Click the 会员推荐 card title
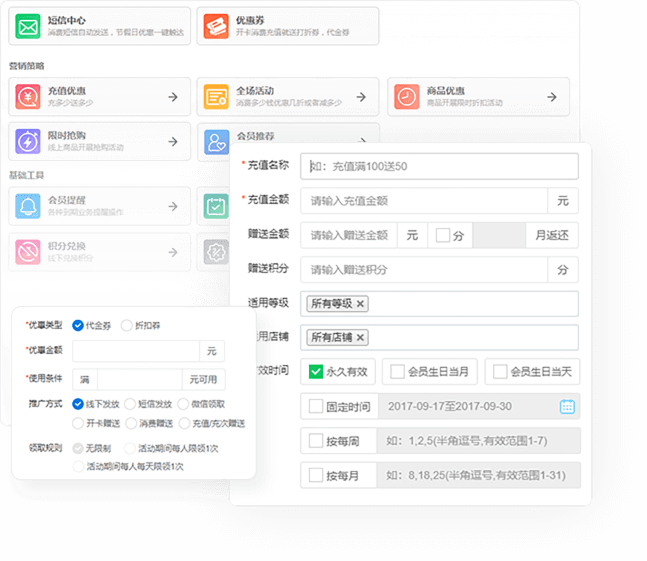 pyautogui.click(x=255, y=136)
